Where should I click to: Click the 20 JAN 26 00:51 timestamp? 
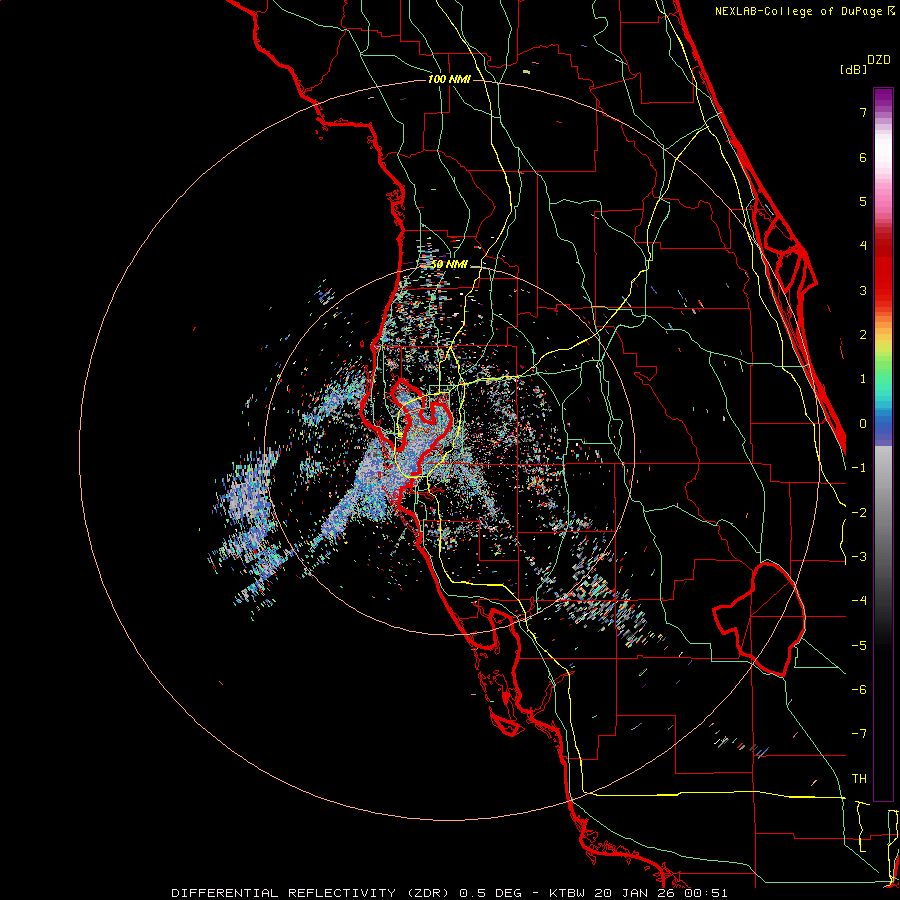(661, 893)
